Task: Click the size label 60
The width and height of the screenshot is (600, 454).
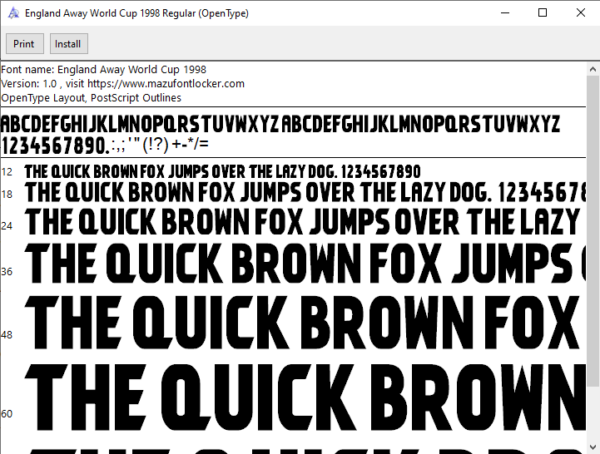Action: coord(7,414)
